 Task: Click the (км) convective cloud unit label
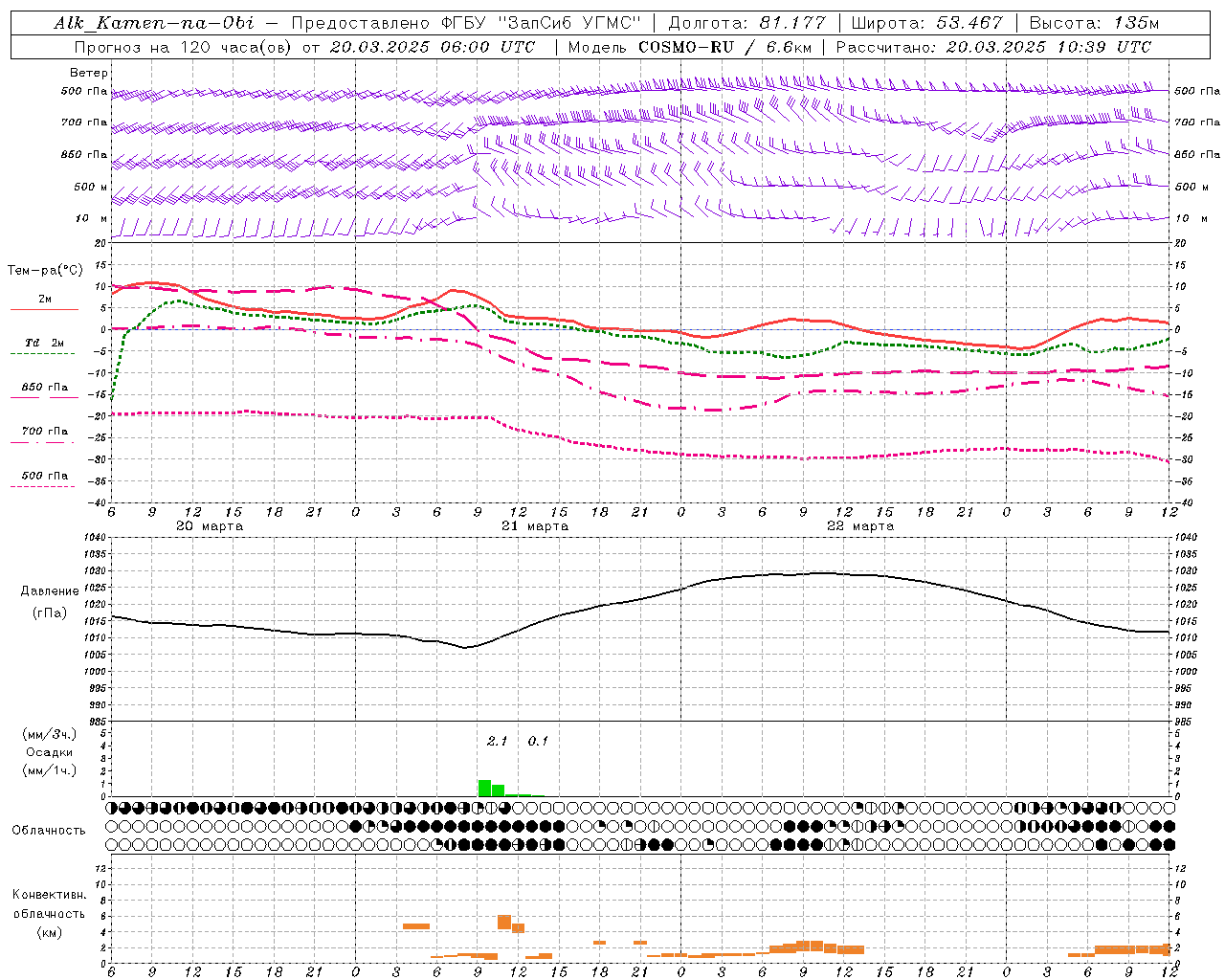[x=50, y=932]
